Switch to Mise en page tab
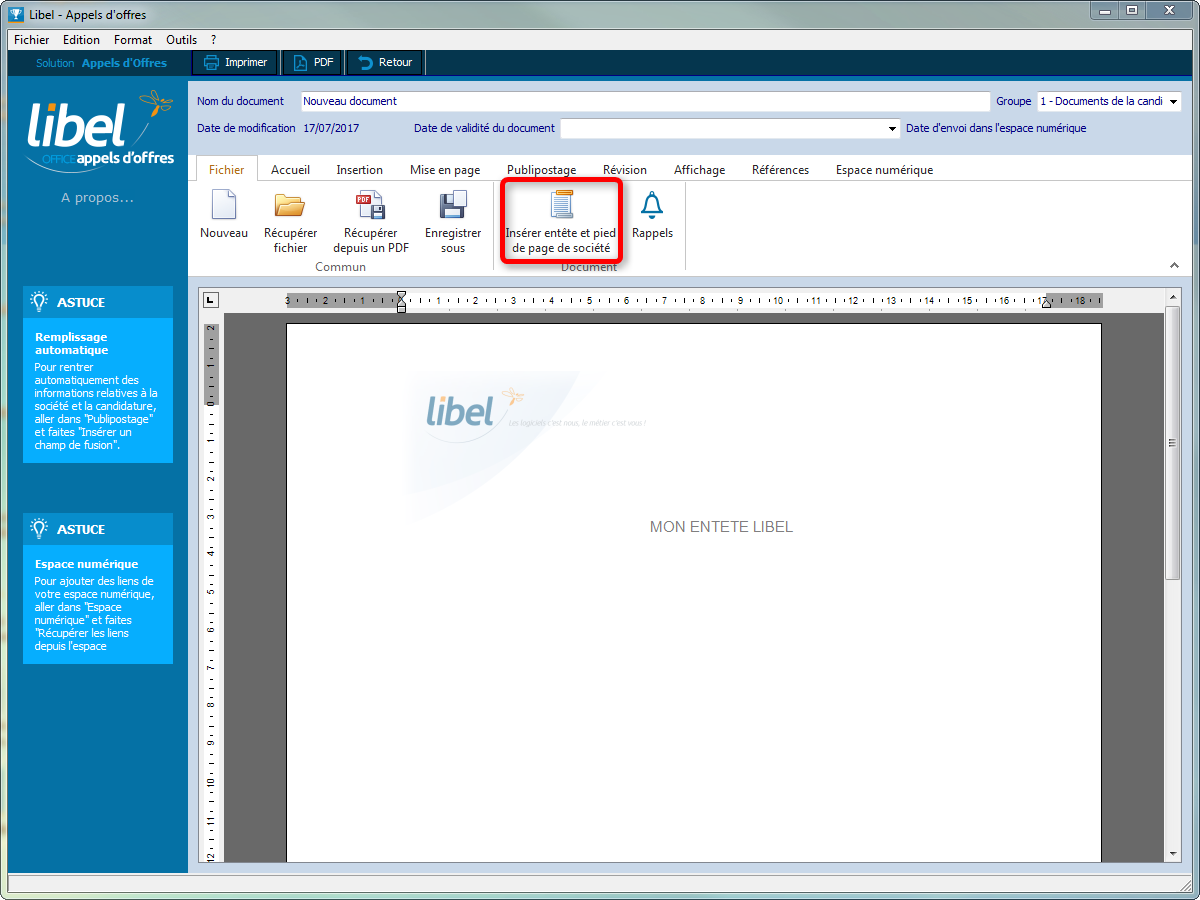 coord(445,170)
